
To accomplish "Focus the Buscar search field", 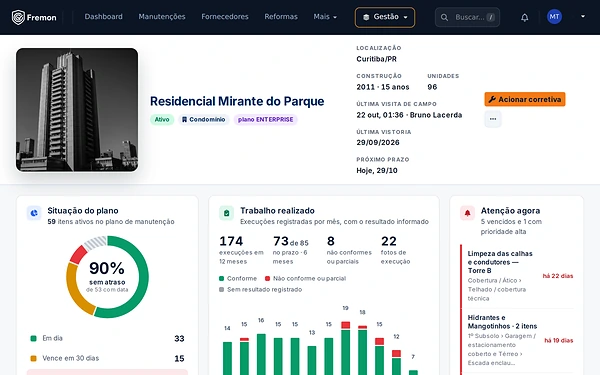I will [x=467, y=17].
